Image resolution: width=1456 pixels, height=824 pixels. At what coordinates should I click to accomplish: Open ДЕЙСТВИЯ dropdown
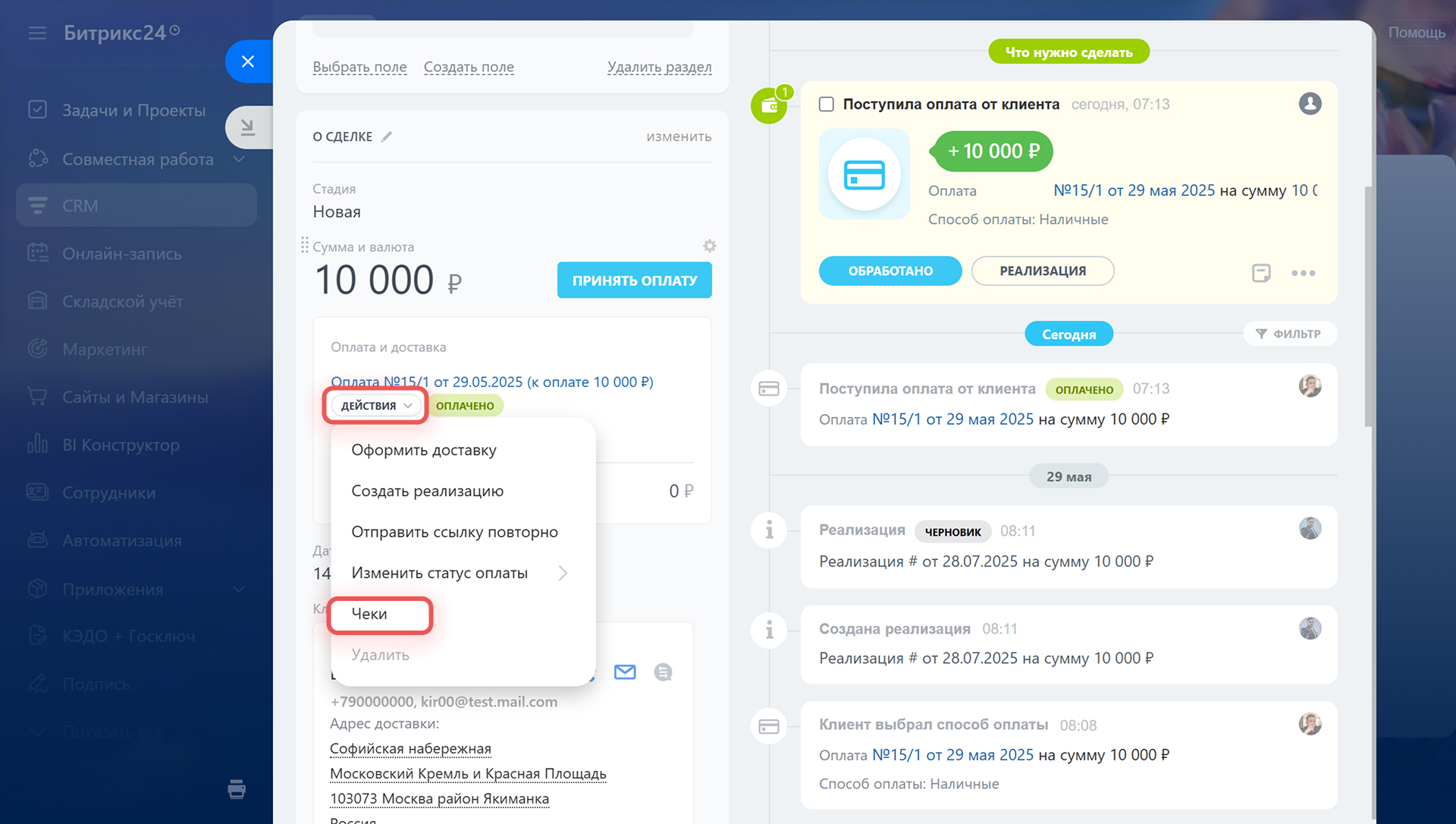376,405
